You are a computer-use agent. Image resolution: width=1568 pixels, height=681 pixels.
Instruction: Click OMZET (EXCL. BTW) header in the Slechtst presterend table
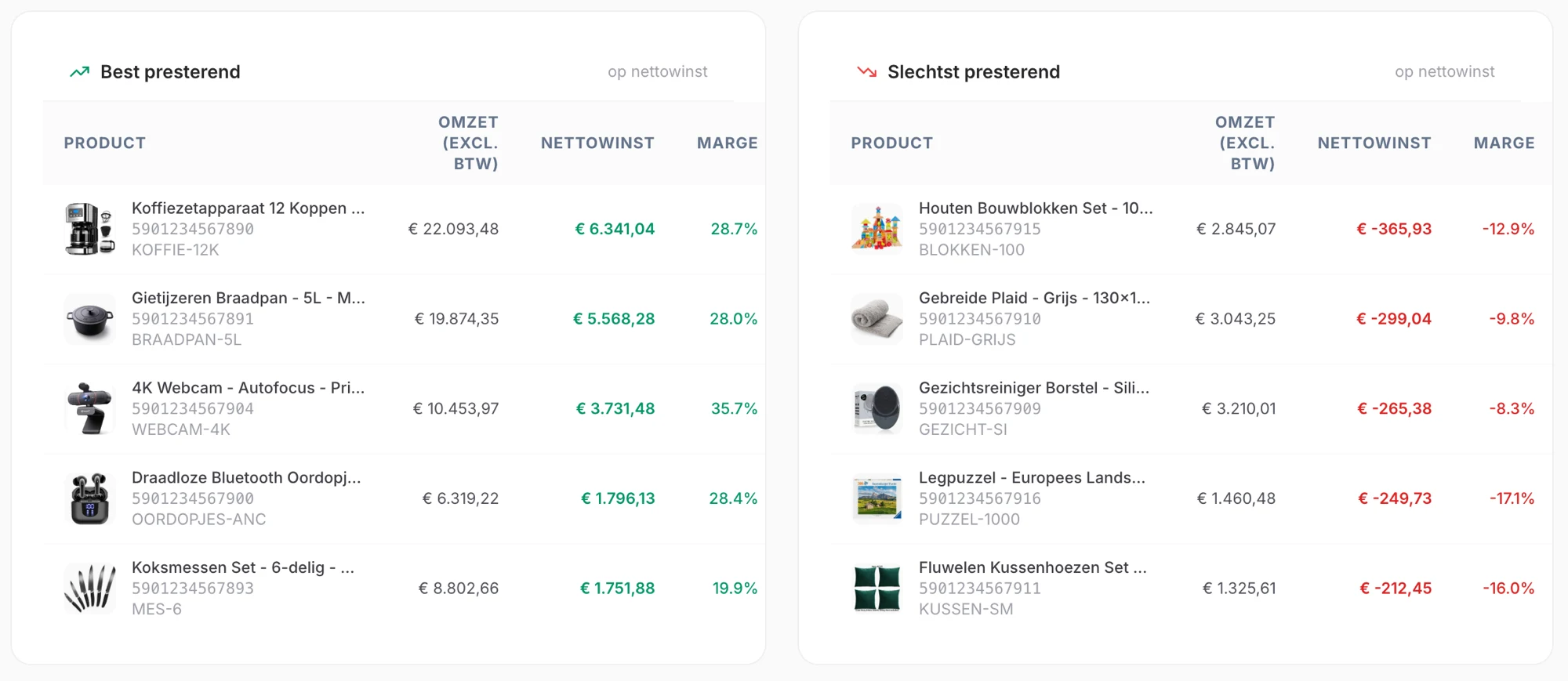pyautogui.click(x=1245, y=143)
